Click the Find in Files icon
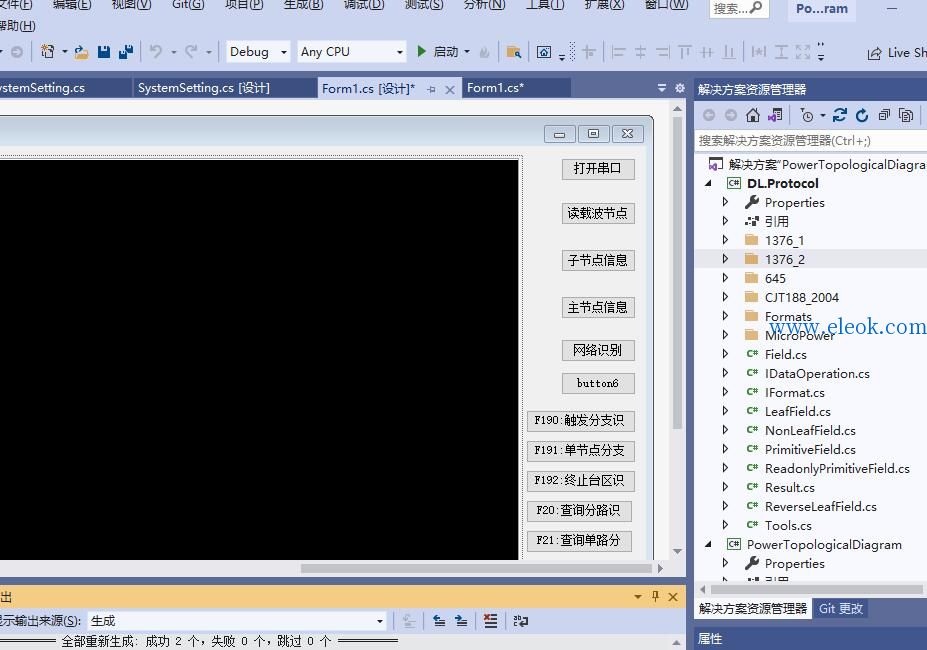 click(514, 52)
